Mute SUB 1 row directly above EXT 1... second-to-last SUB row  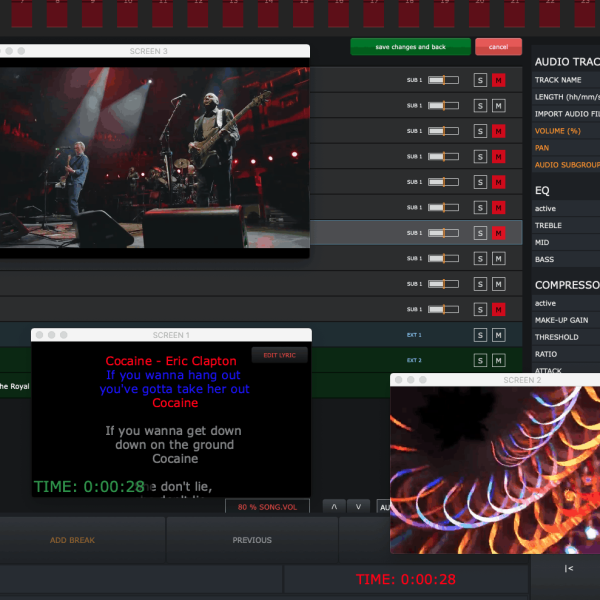[498, 284]
